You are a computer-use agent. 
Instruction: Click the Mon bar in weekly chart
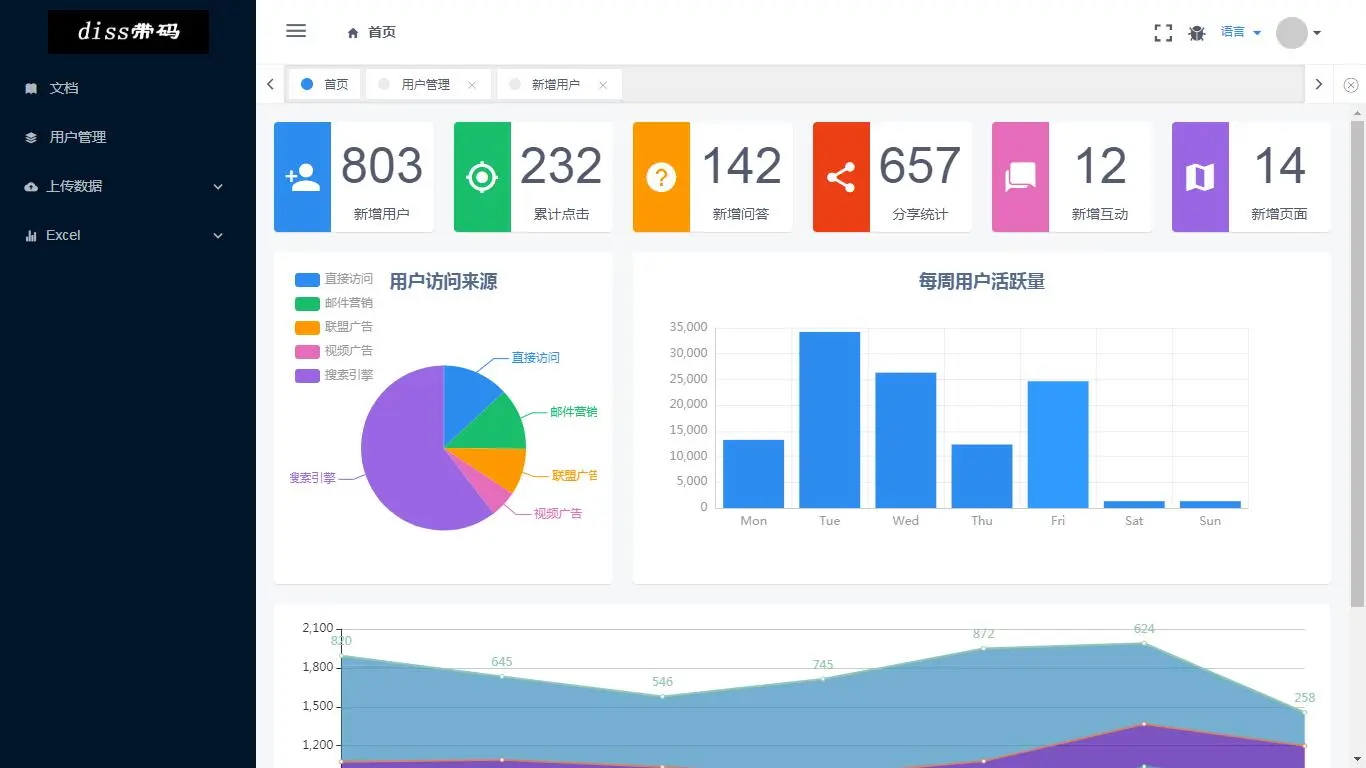[x=754, y=474]
